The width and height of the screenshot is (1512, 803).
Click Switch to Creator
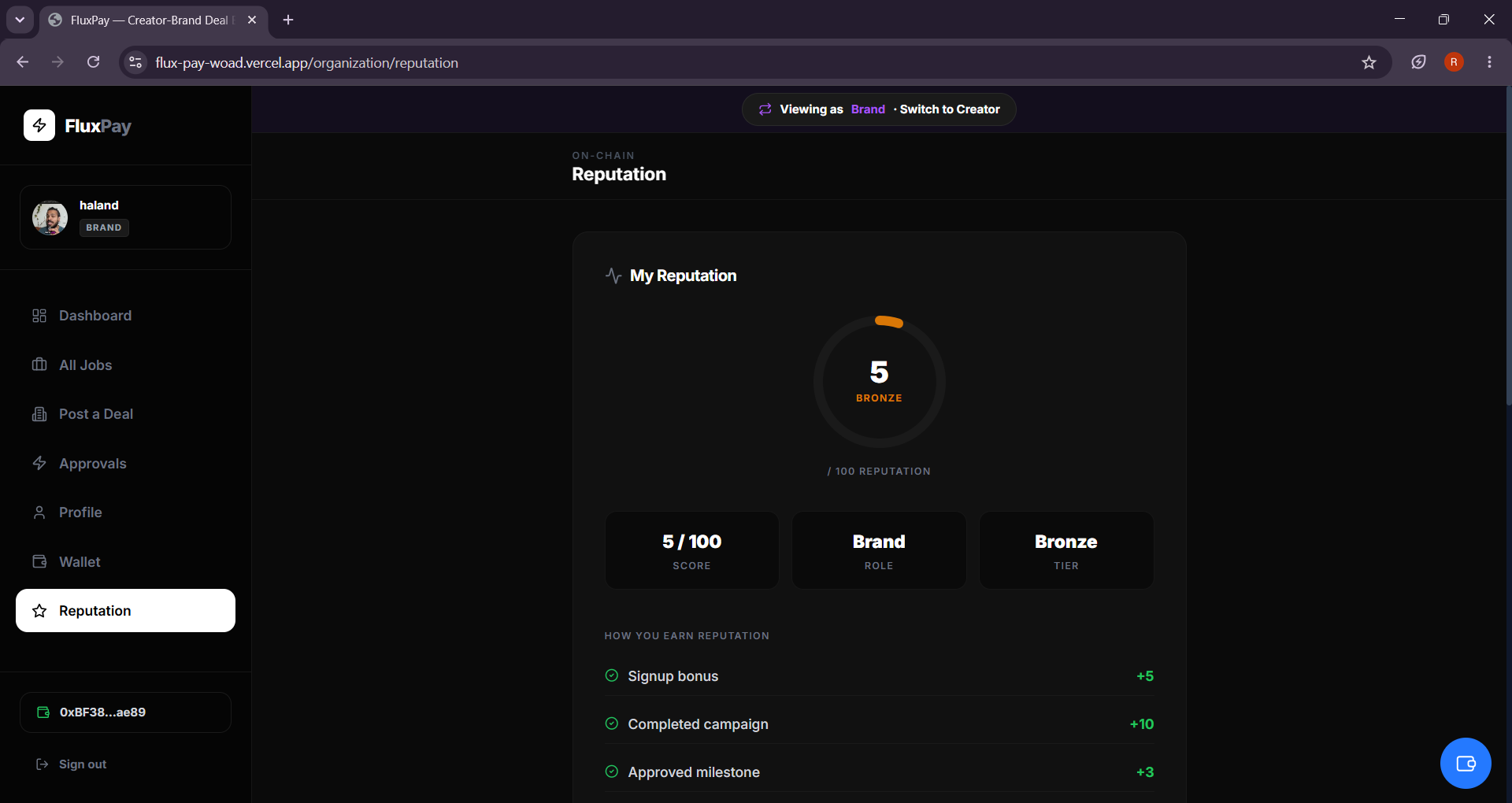click(x=950, y=109)
